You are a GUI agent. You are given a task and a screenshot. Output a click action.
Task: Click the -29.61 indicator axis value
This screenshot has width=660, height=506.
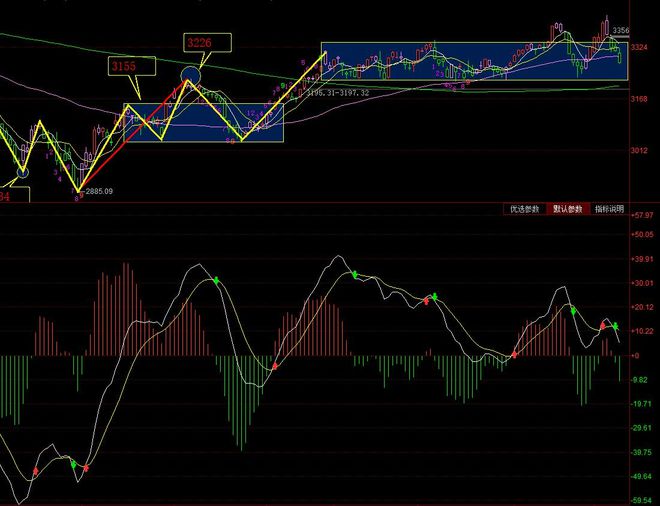642,428
